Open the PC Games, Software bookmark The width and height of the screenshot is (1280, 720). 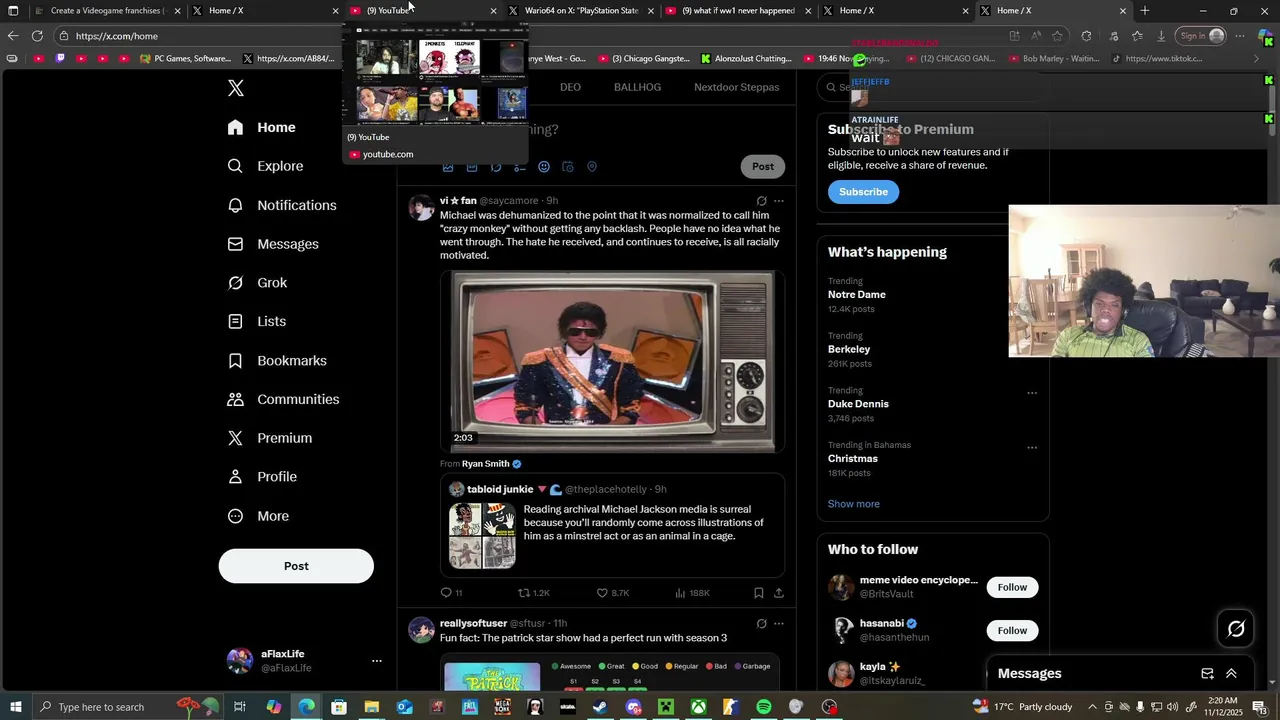click(x=186, y=59)
